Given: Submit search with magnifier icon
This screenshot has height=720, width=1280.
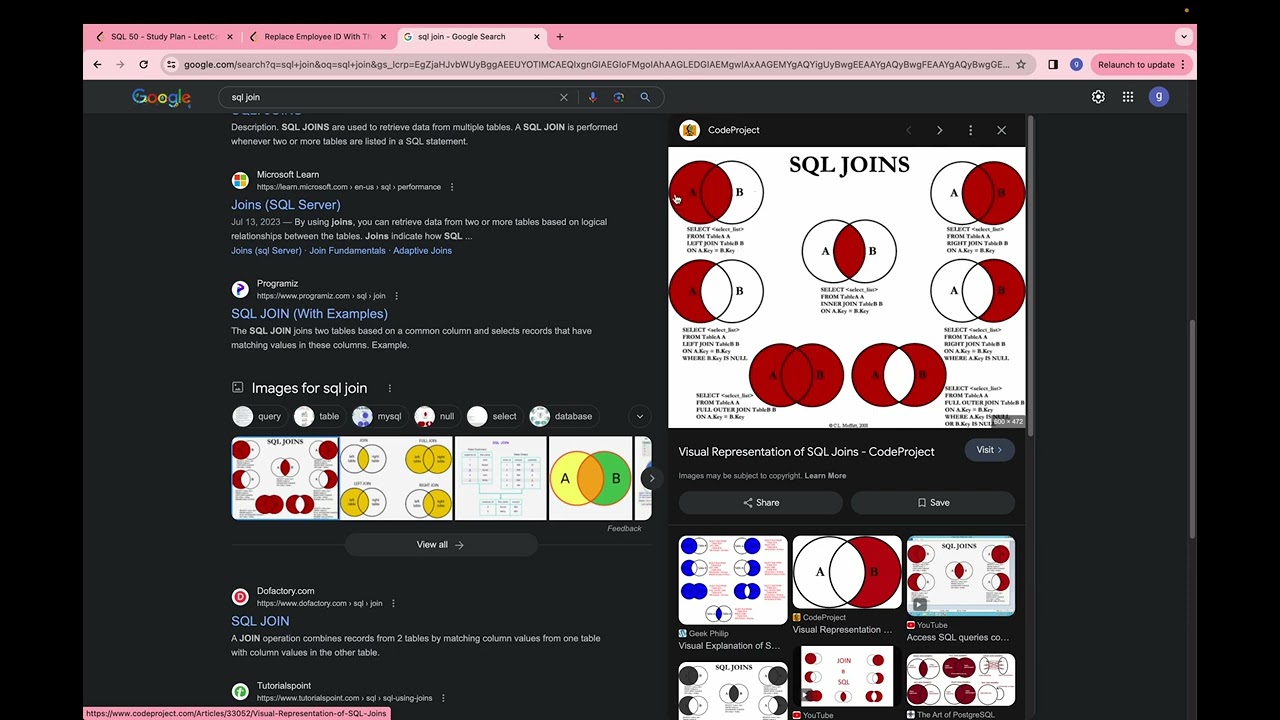Looking at the screenshot, I should click(645, 97).
